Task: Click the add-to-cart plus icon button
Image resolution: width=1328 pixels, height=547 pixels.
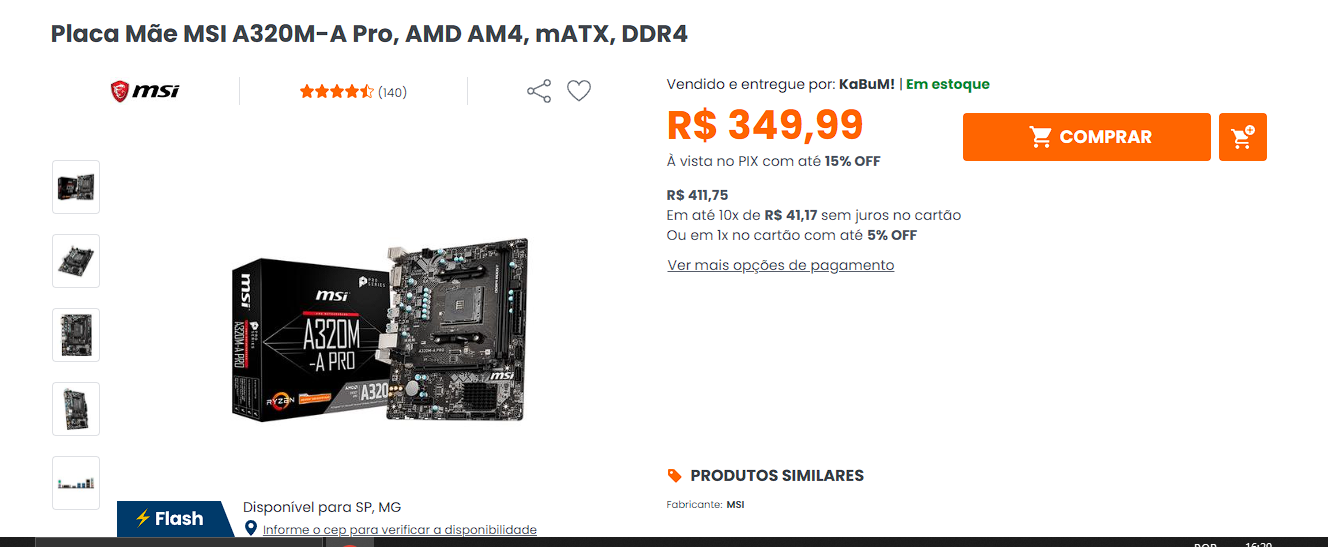Action: [x=1243, y=137]
